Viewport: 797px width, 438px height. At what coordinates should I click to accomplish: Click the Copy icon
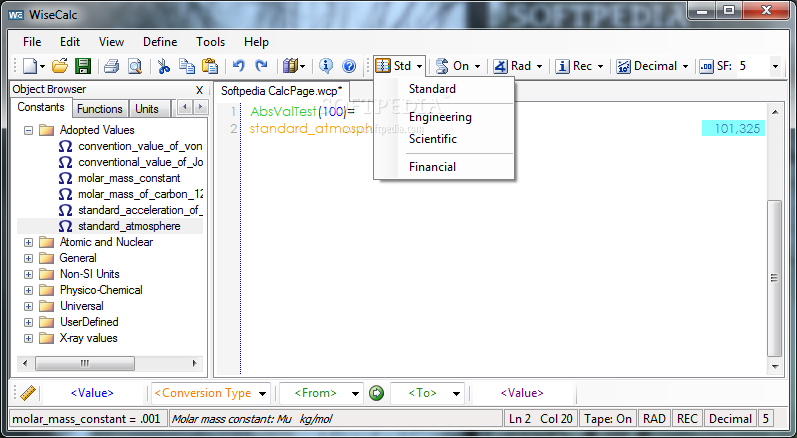(187, 66)
